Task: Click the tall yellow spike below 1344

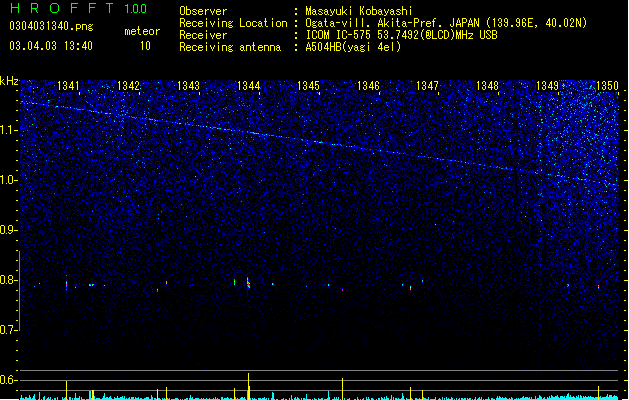Action: click(x=248, y=386)
